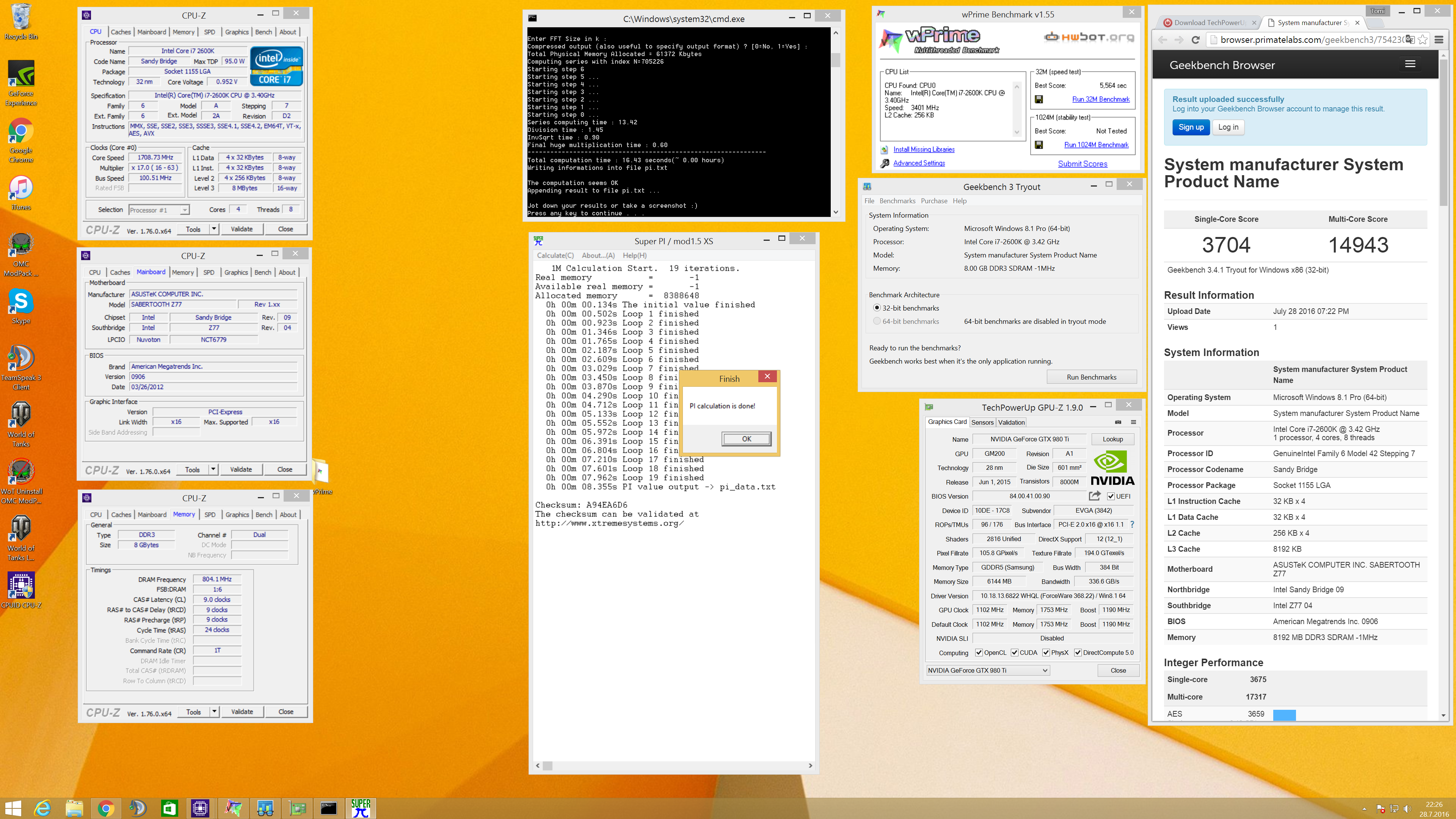Click the Windows Store taskbar icon
This screenshot has height=819, width=1456.
click(169, 808)
